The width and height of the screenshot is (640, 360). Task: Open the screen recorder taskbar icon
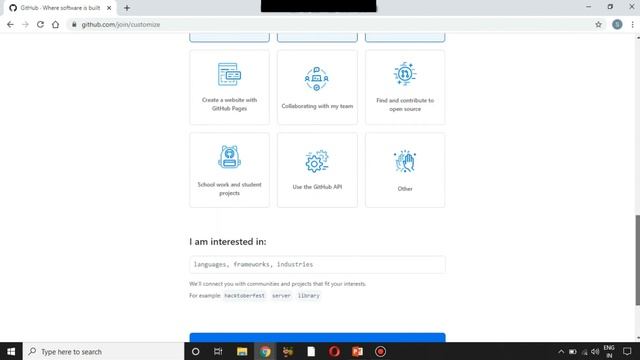380,351
